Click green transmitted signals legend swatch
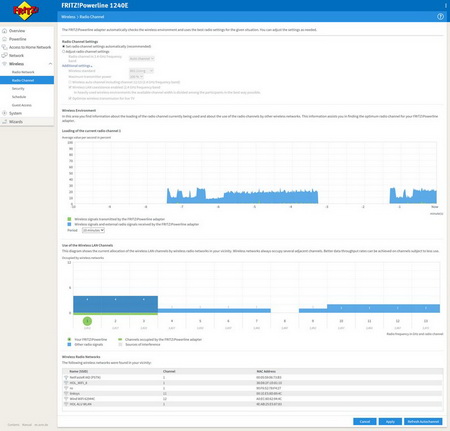Screen dimensions: 450x431 69,219
